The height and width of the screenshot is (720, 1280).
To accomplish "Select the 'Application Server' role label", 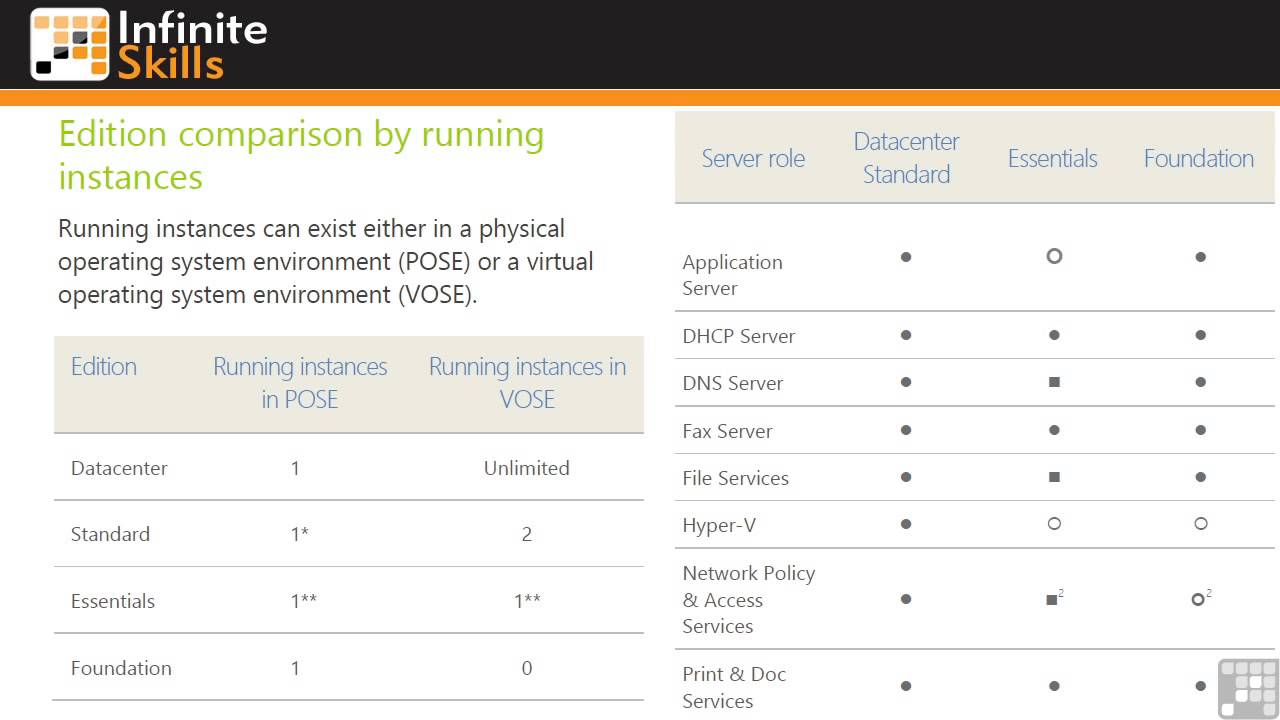I will [x=732, y=275].
